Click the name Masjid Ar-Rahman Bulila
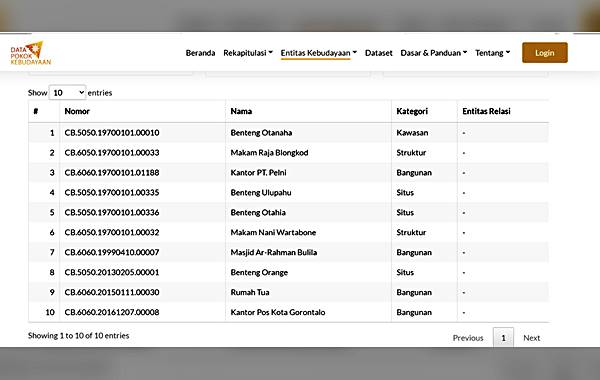Screen dimensions: 600x380 274,252
